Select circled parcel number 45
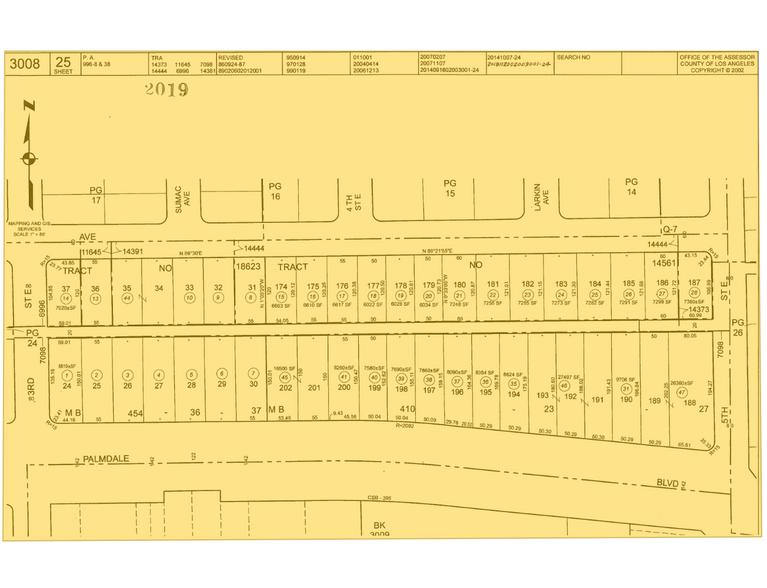 (x=283, y=378)
